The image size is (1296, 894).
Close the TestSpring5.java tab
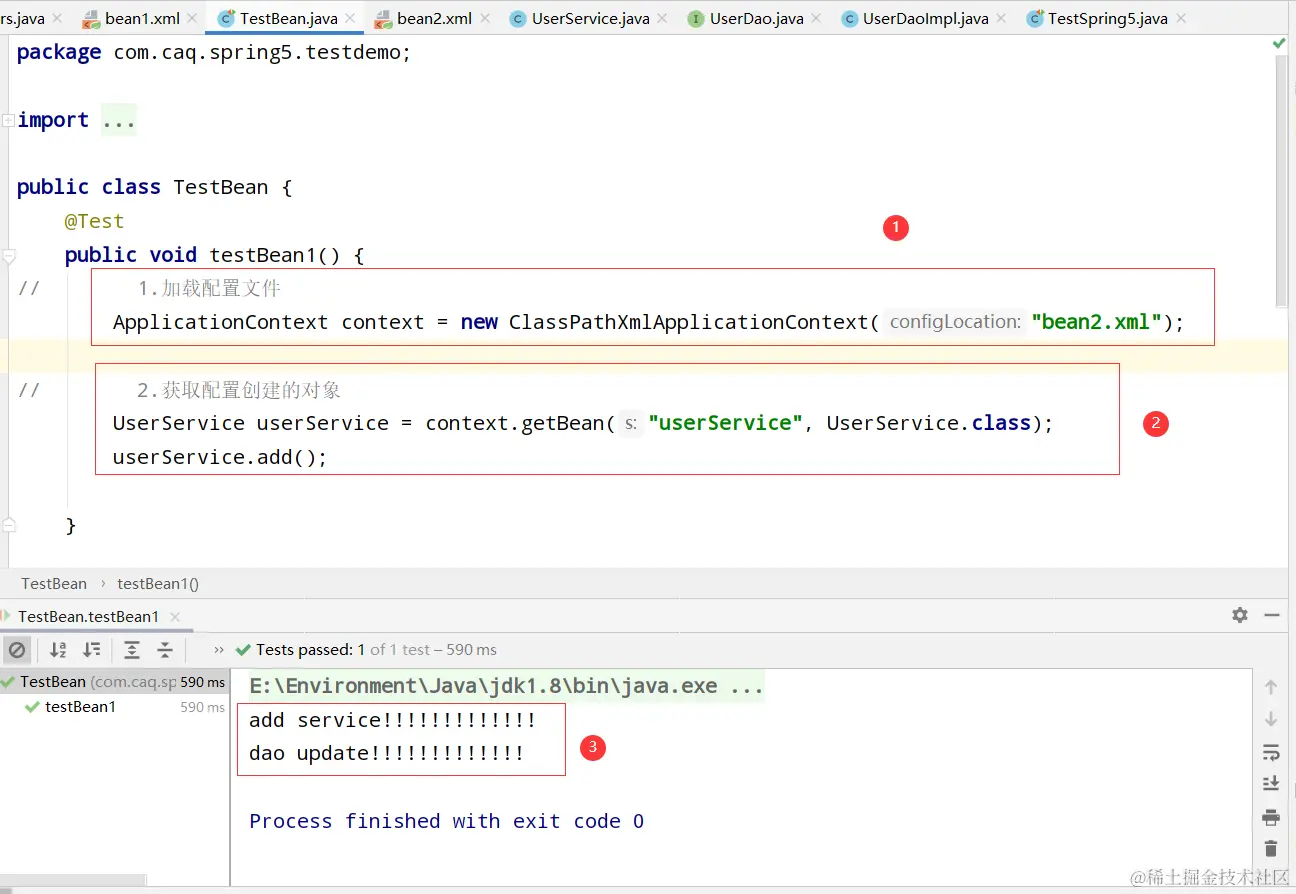pos(1181,19)
